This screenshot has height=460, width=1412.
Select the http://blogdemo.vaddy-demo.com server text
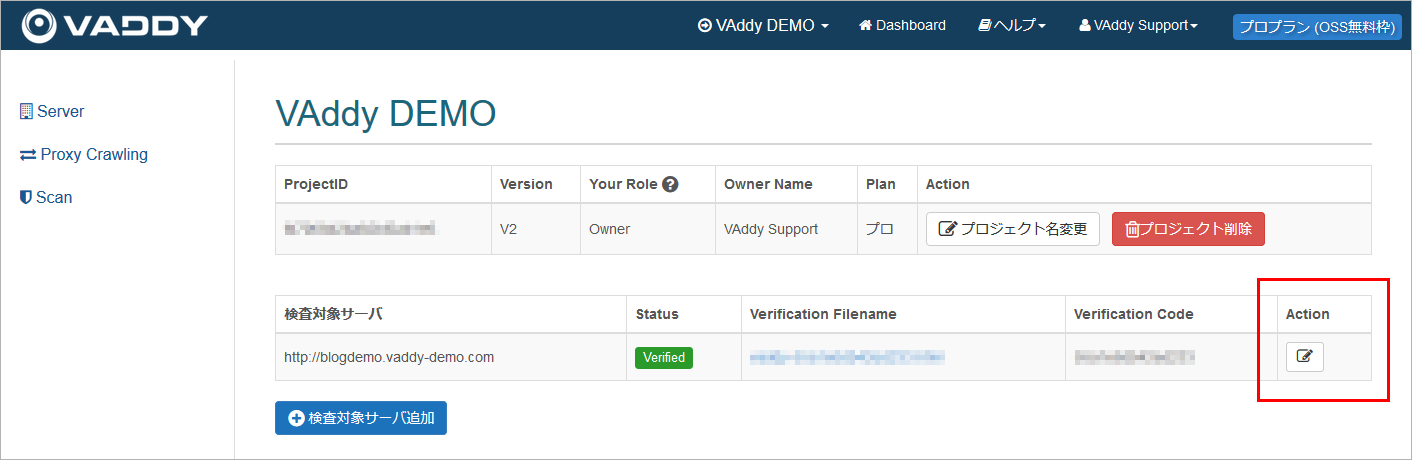[x=389, y=356]
